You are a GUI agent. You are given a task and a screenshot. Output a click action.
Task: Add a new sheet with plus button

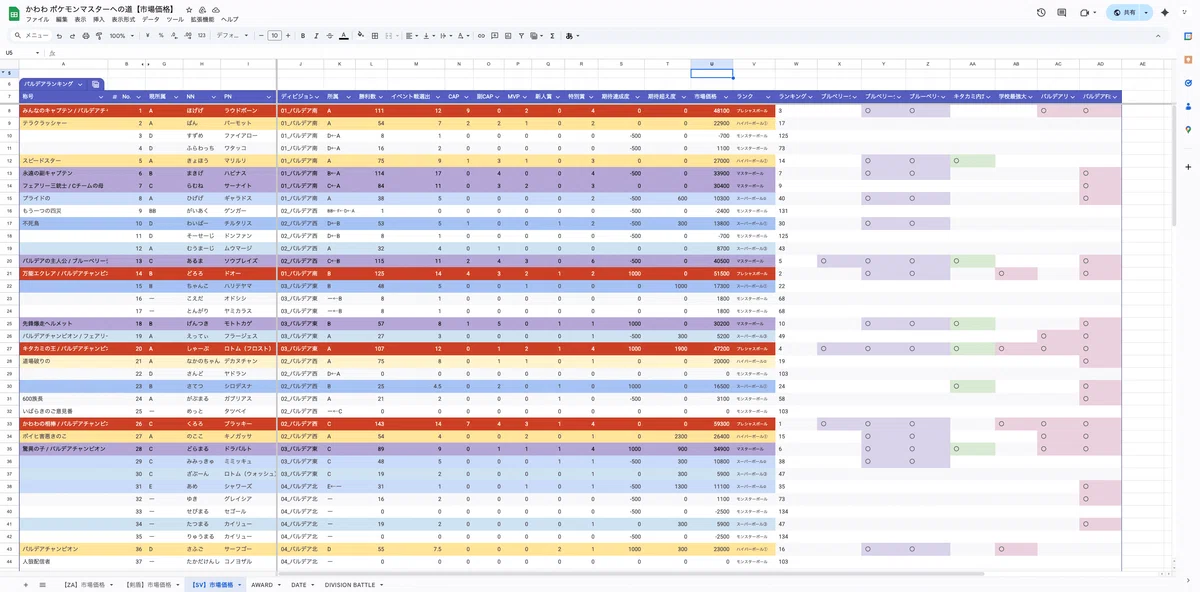27,584
